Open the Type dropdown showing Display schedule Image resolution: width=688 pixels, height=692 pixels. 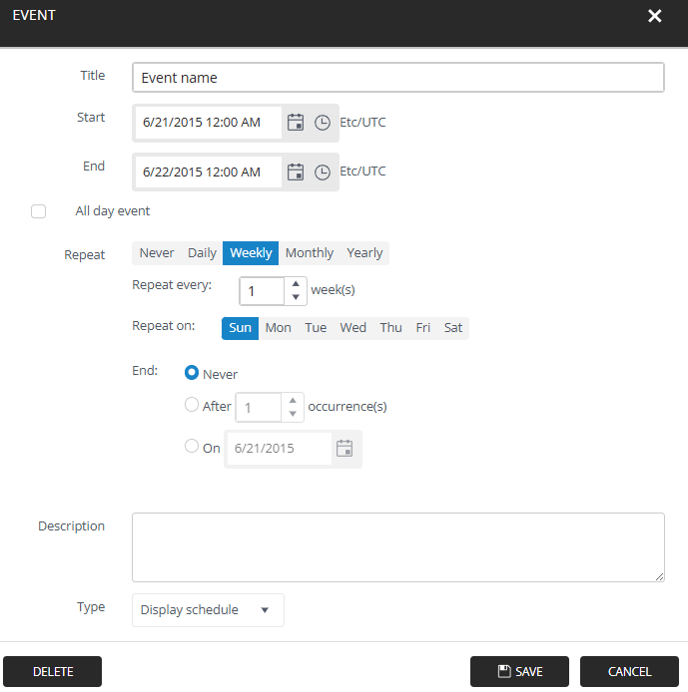tap(208, 610)
